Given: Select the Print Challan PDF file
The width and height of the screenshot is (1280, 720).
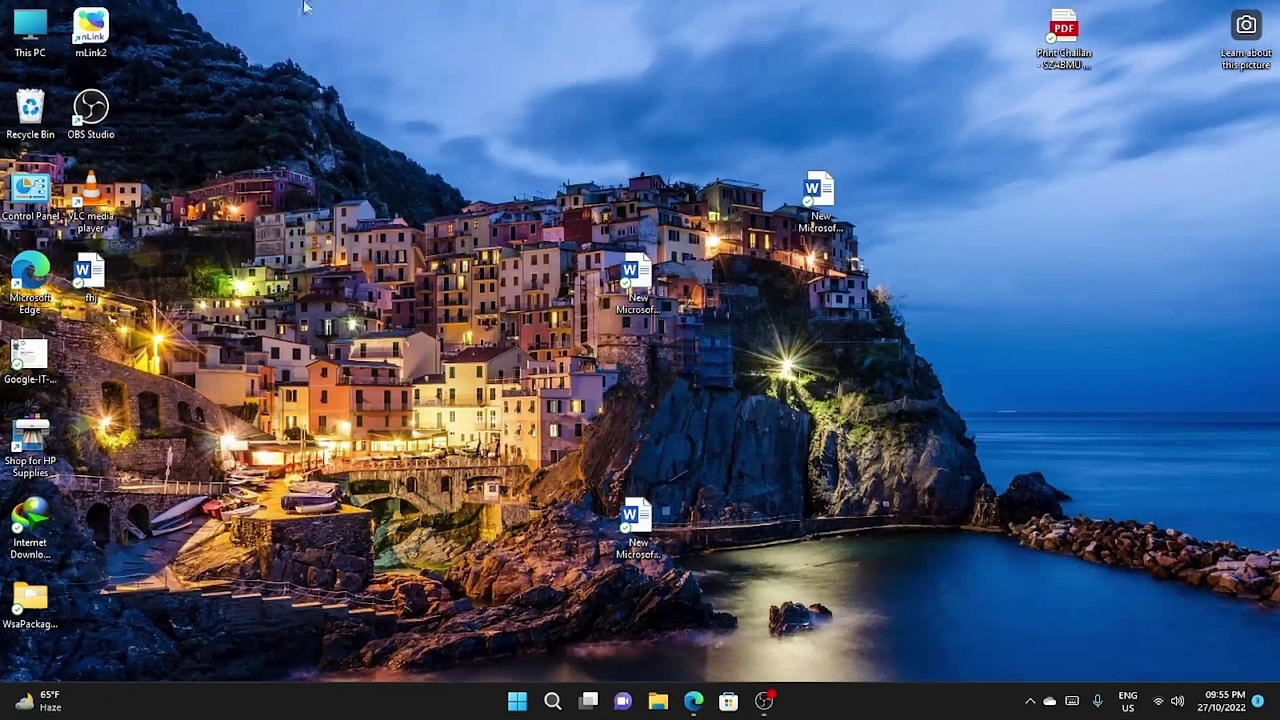Looking at the screenshot, I should pyautogui.click(x=1064, y=40).
